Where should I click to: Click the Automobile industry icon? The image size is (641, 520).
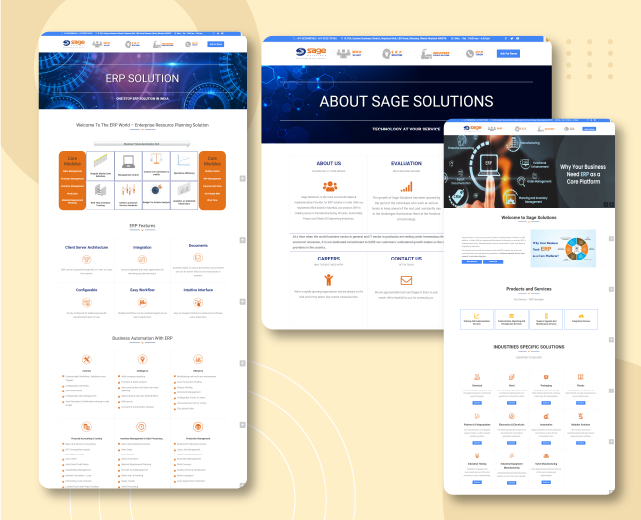tap(546, 416)
